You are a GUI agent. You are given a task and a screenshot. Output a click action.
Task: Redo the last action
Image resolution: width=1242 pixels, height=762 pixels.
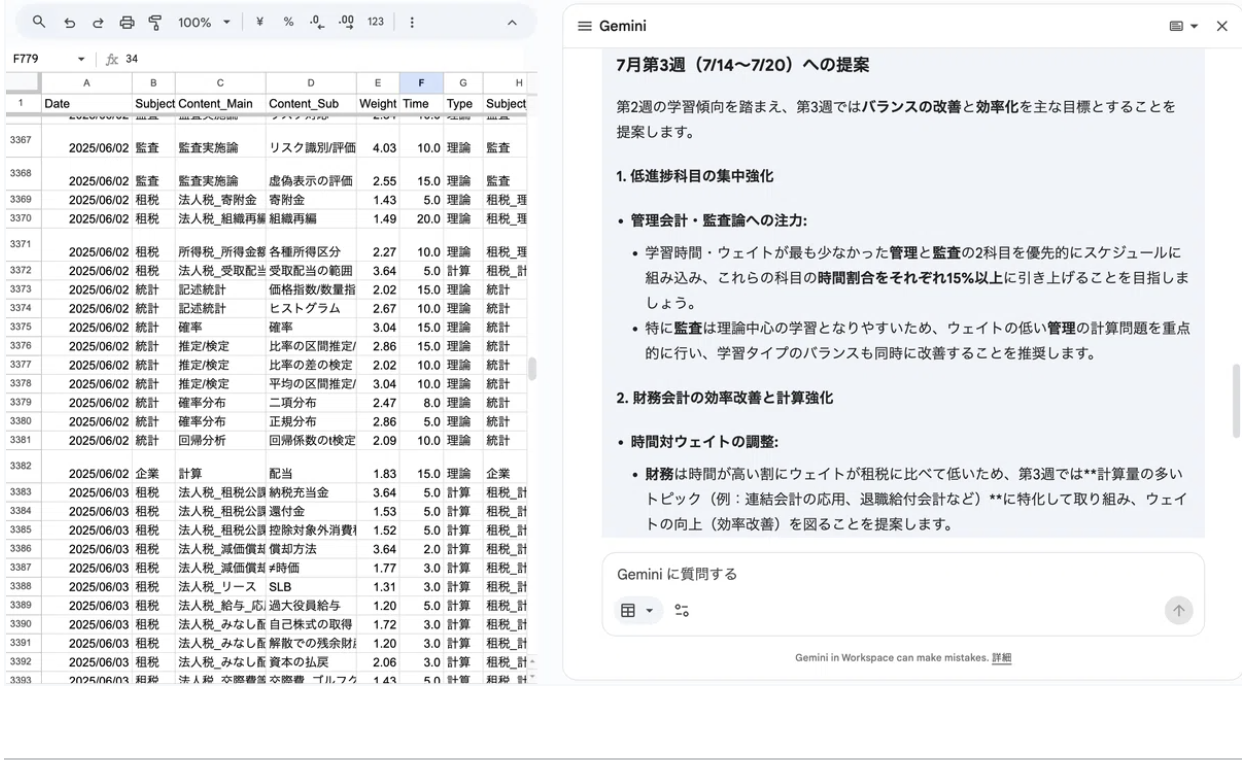(97, 21)
